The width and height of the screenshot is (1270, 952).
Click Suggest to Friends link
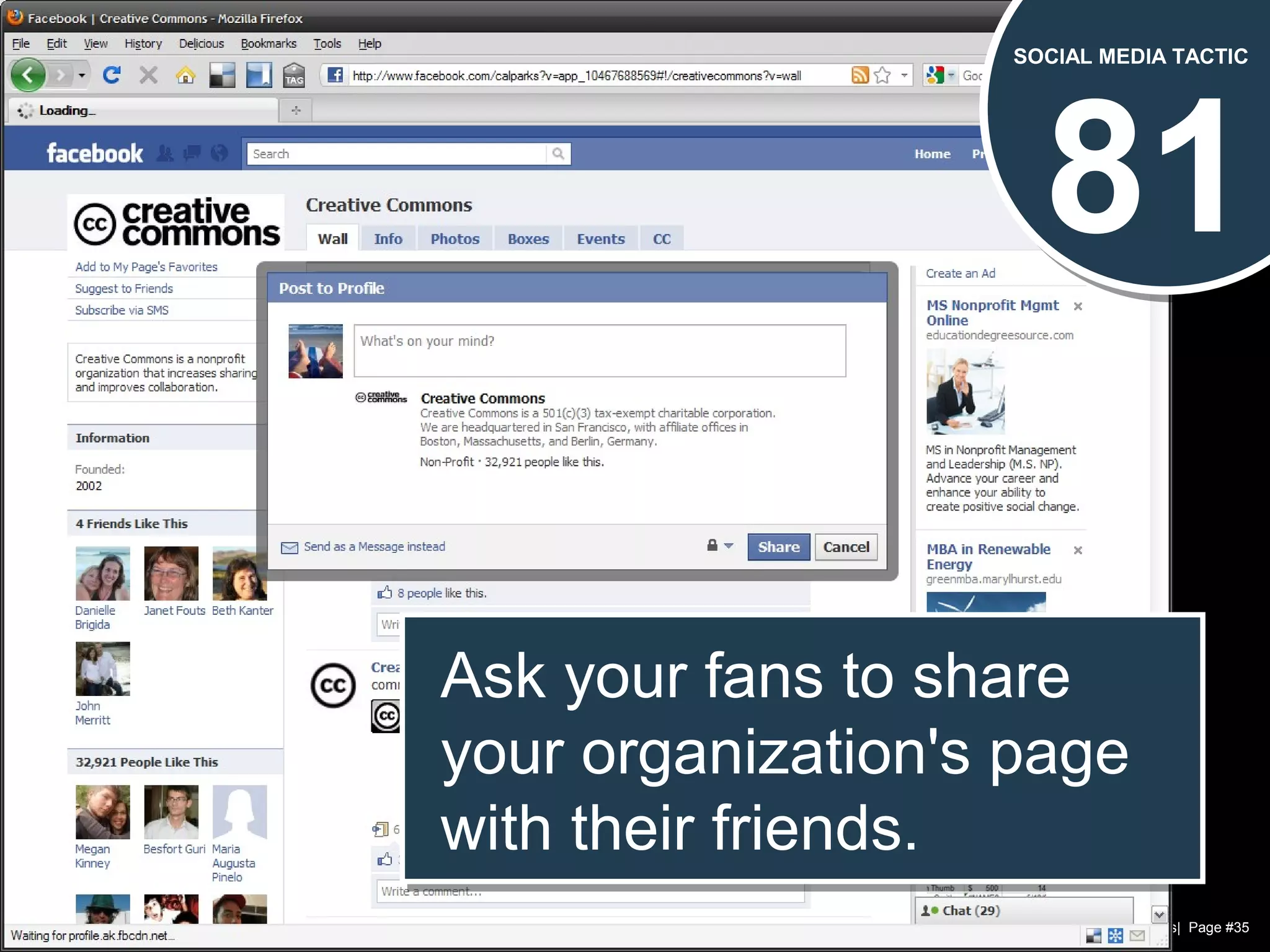click(124, 289)
